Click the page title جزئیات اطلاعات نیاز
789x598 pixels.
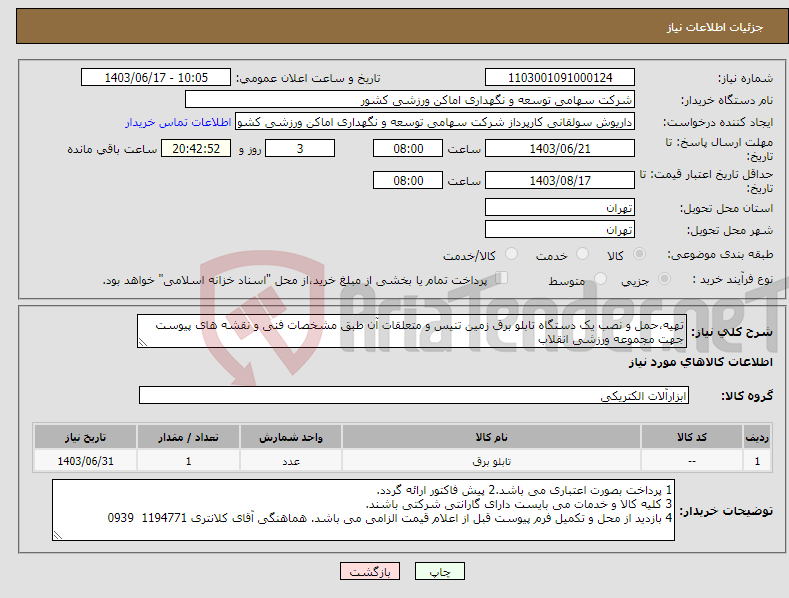click(715, 27)
